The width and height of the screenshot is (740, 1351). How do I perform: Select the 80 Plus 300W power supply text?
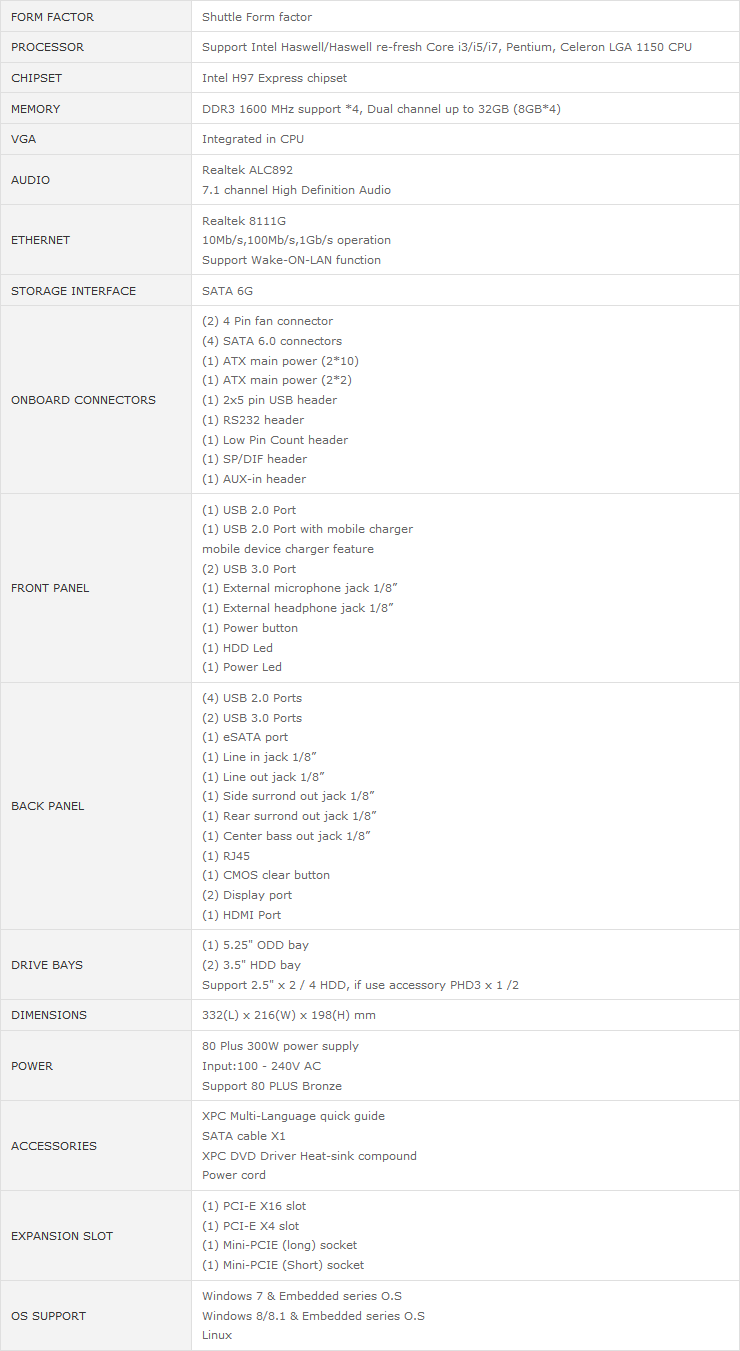click(280, 1046)
